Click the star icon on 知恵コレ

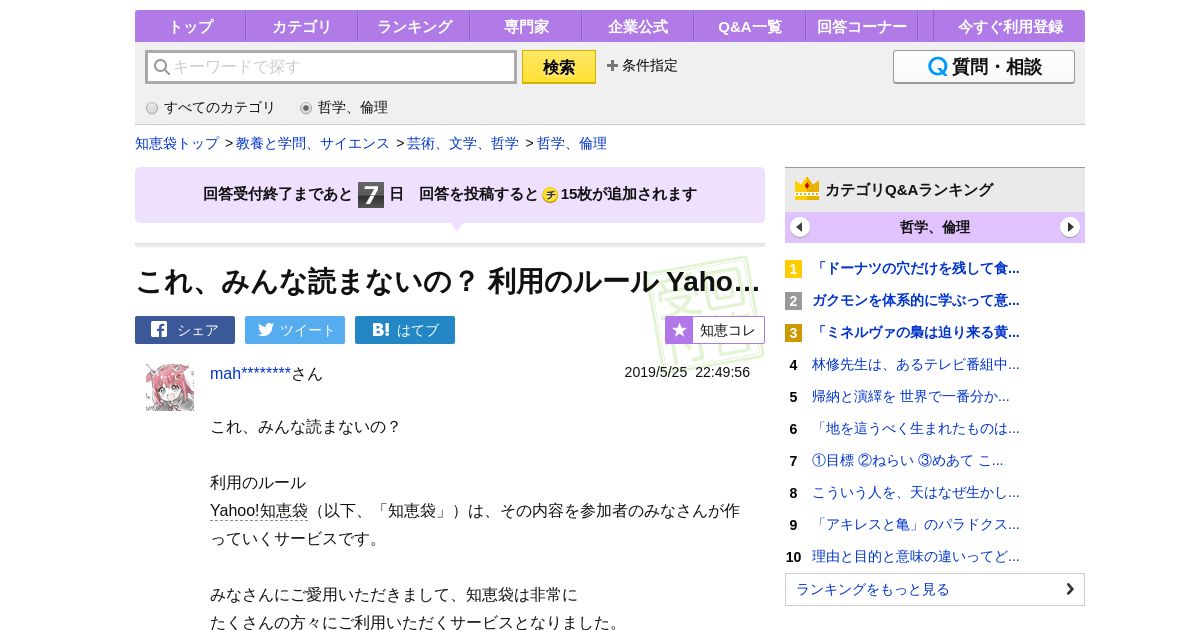point(679,330)
